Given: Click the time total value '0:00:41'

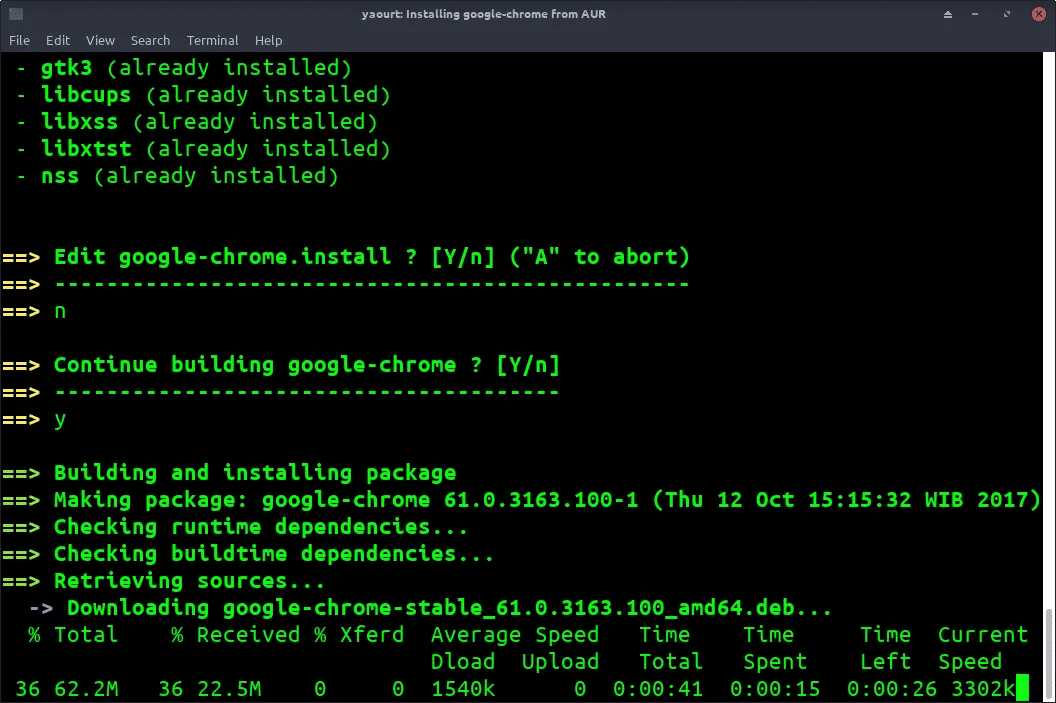Looking at the screenshot, I should pyautogui.click(x=658, y=689).
